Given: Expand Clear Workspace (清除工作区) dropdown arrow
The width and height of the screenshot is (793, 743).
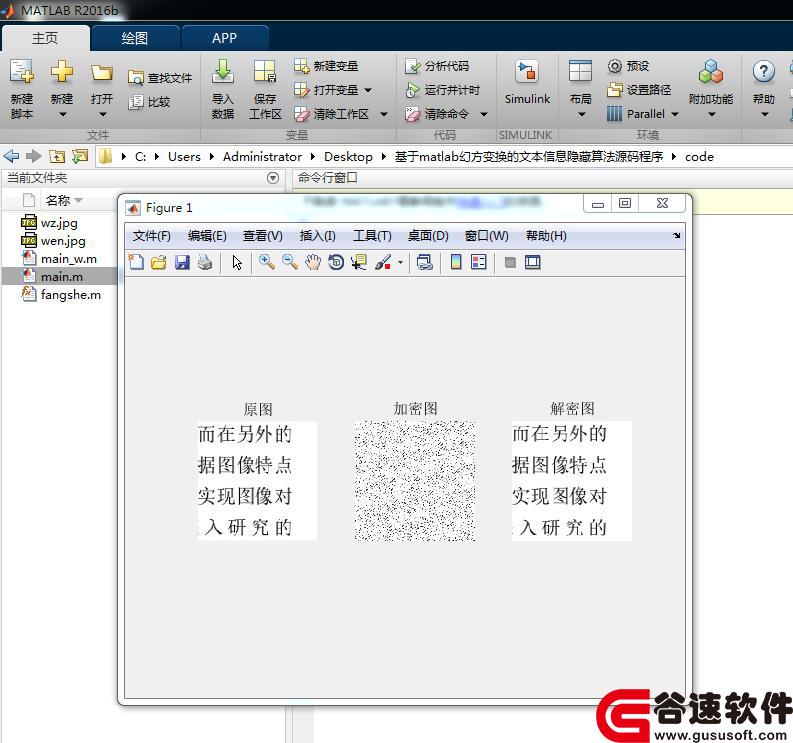Looking at the screenshot, I should [x=384, y=114].
